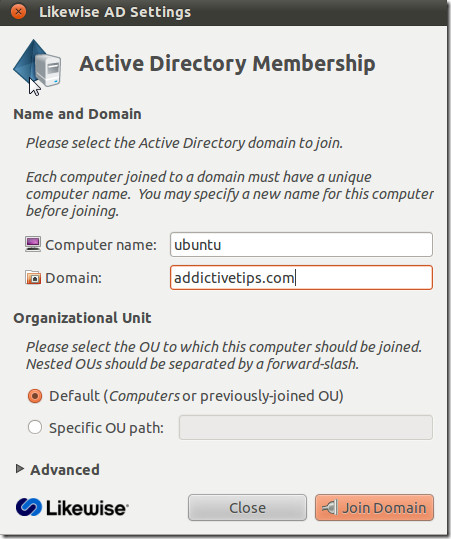Screen dimensions: 451x539
Task: Click the Likewise AD Settings title bar
Action: (223, 12)
